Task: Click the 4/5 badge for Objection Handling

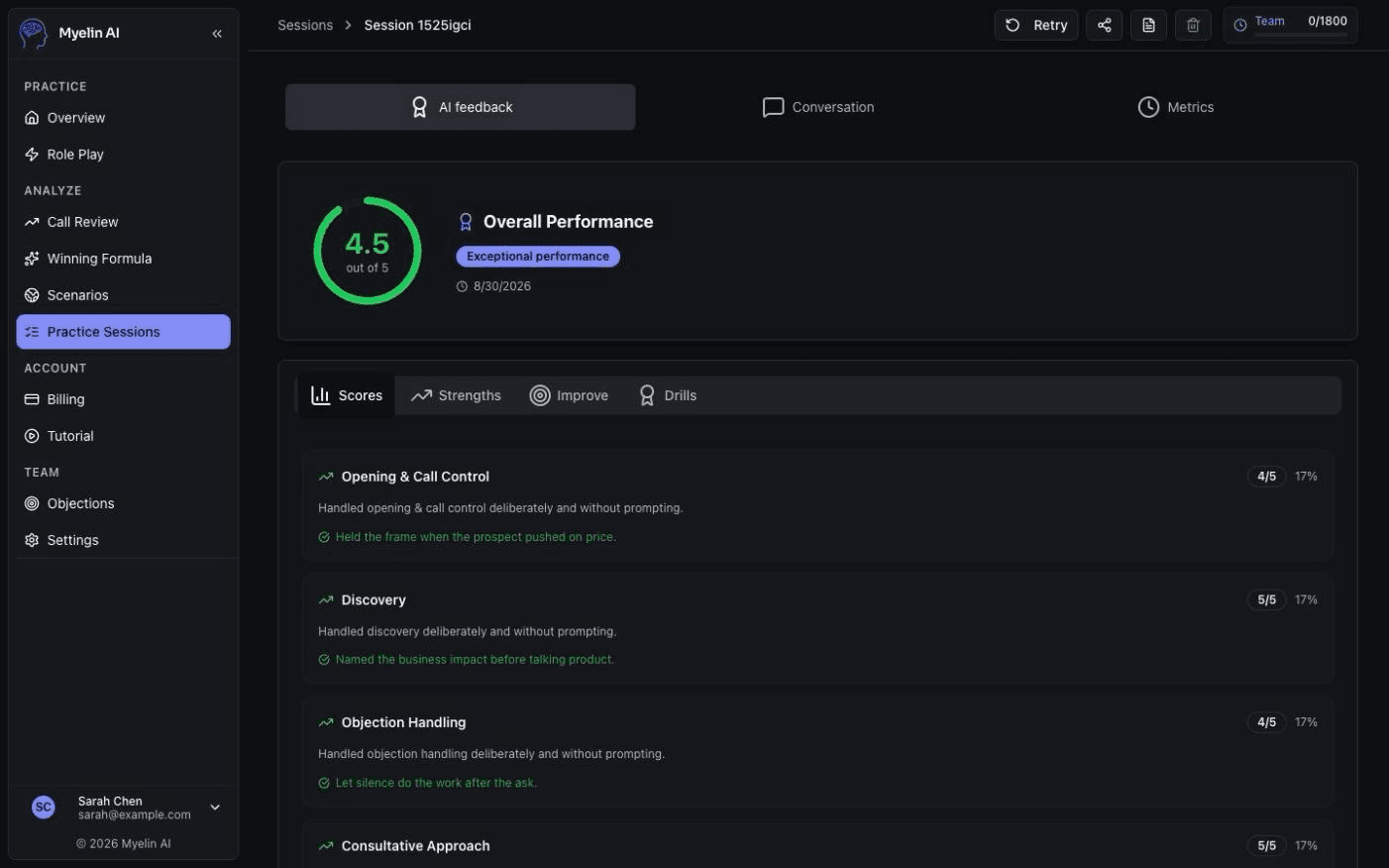Action: pyautogui.click(x=1266, y=722)
